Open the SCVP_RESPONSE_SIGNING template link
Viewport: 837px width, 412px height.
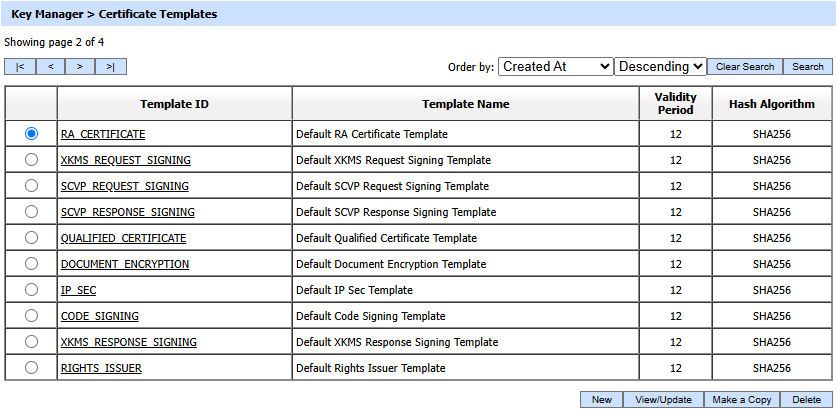pyautogui.click(x=127, y=212)
